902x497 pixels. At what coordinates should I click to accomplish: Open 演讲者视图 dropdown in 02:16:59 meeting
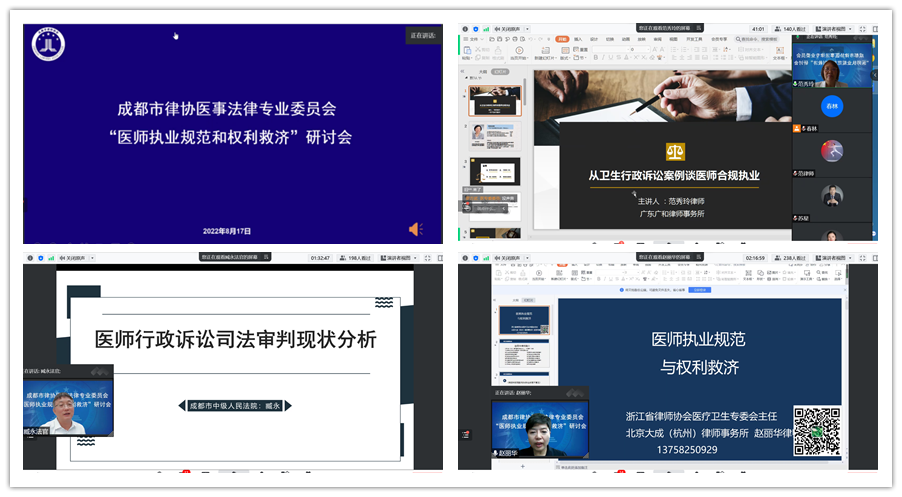tap(834, 258)
